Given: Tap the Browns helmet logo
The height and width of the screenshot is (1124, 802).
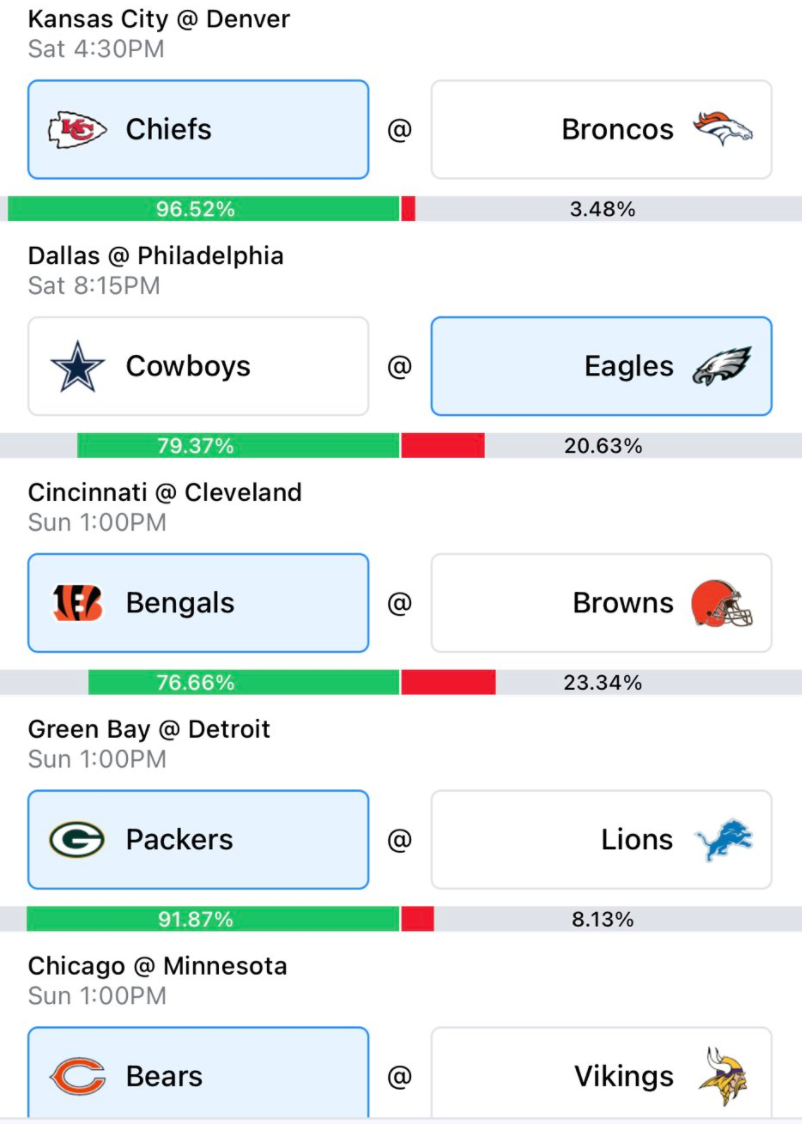Looking at the screenshot, I should coord(722,604).
